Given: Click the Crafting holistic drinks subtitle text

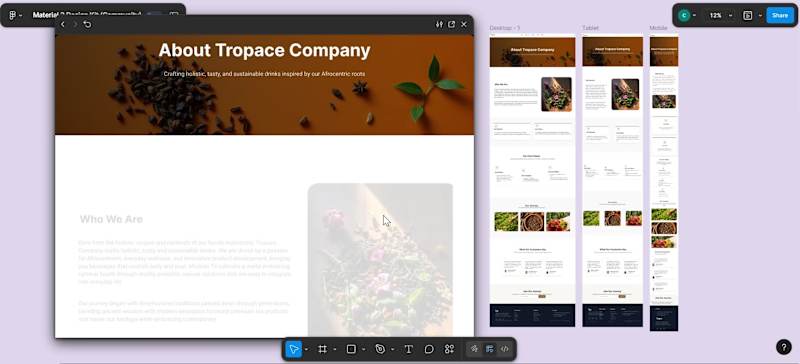Looking at the screenshot, I should point(264,74).
